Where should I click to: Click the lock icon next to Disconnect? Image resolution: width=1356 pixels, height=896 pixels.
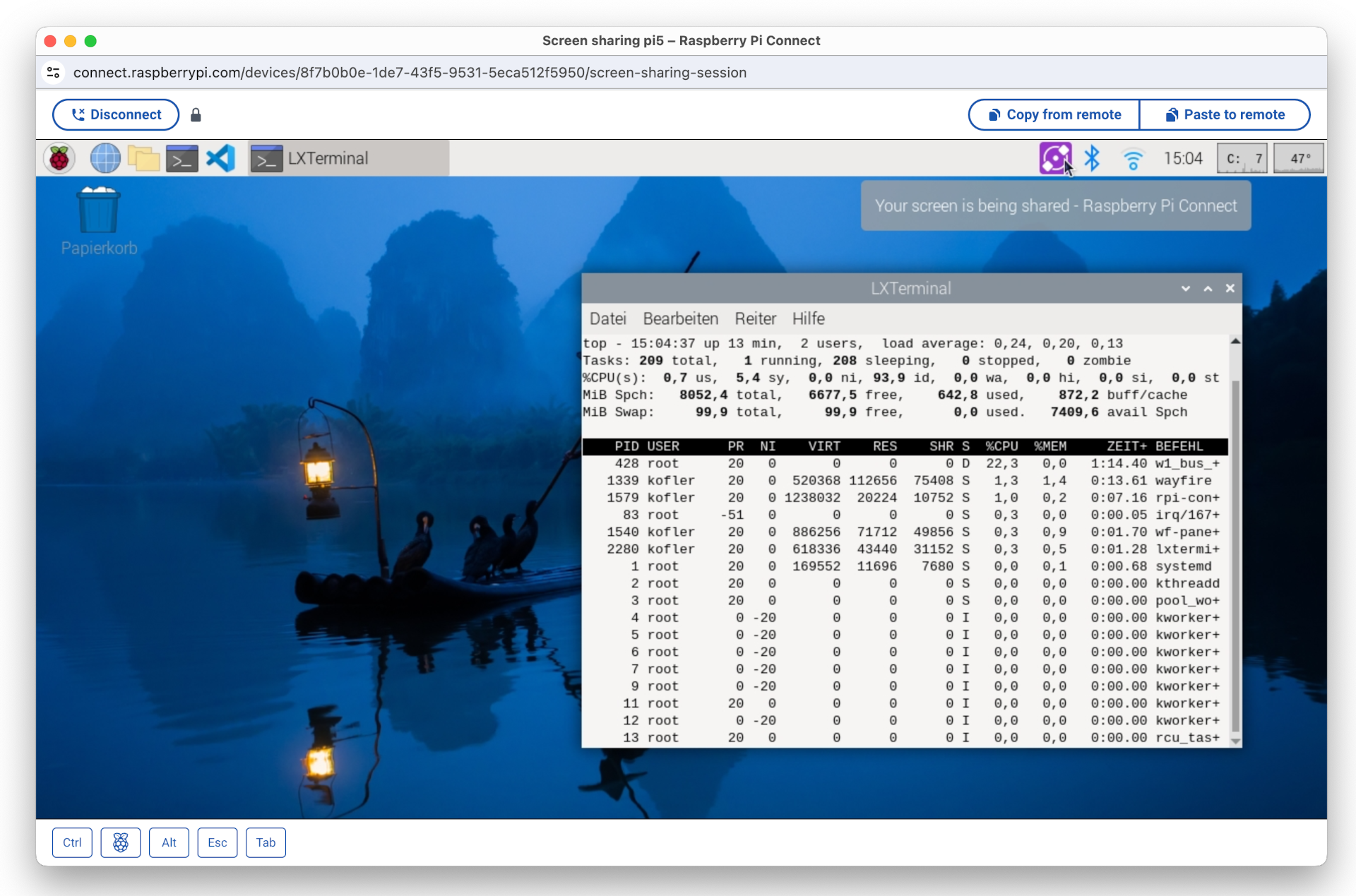[196, 114]
